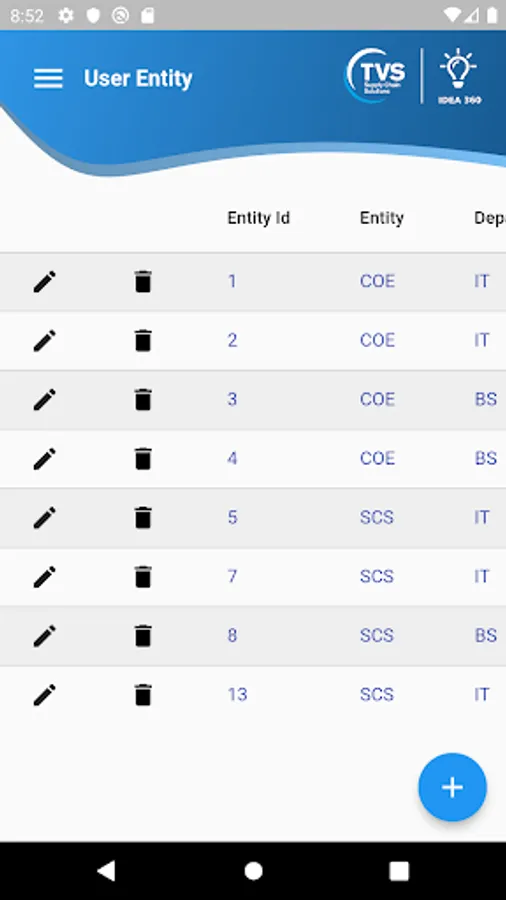Select Entity Id value 7

[232, 576]
